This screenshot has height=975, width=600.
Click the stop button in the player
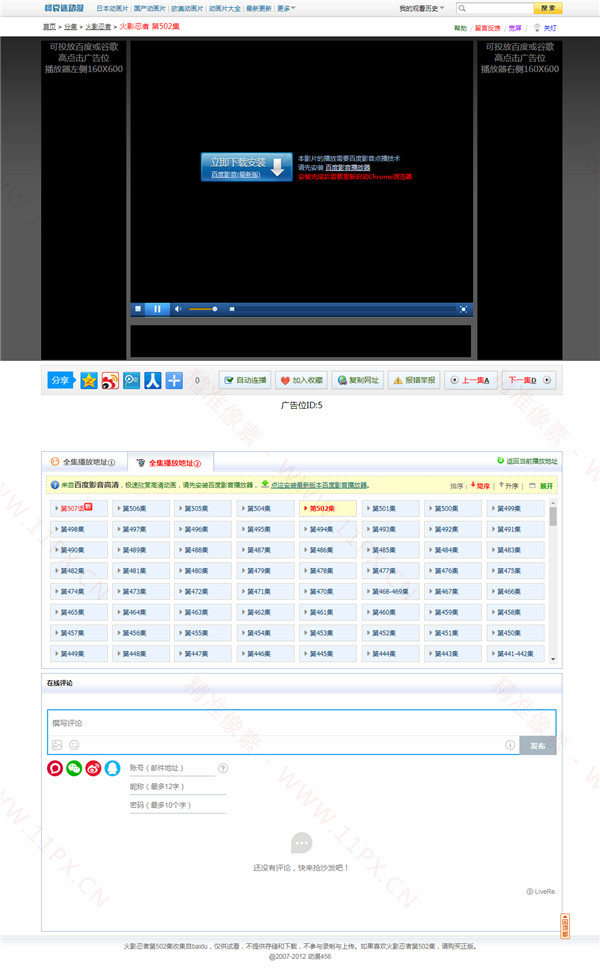(x=138, y=308)
